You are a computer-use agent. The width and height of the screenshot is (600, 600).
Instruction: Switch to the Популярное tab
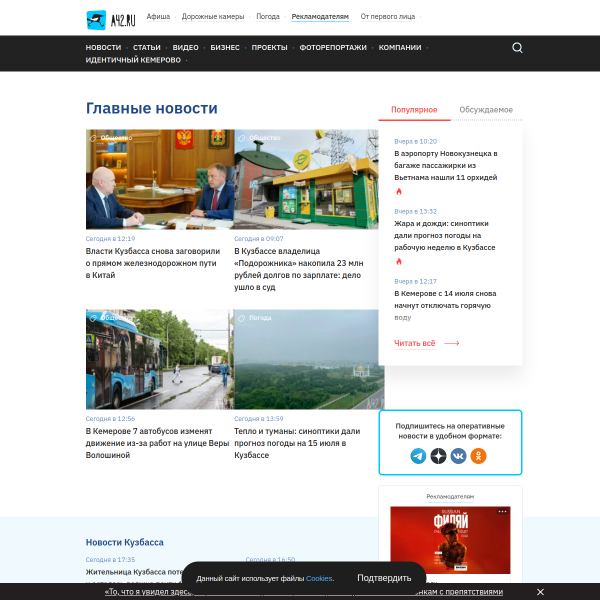[x=414, y=110]
